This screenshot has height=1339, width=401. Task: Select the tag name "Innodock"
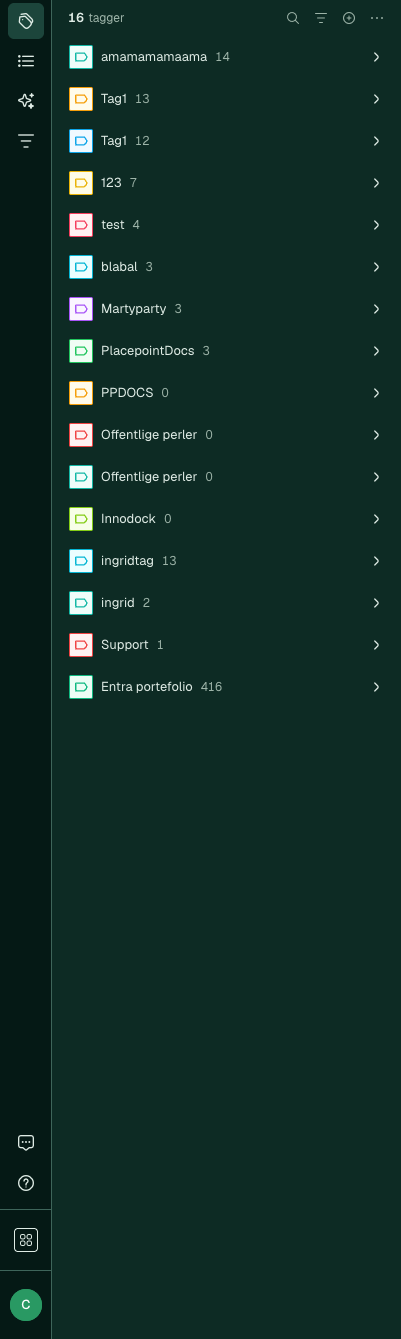point(128,519)
